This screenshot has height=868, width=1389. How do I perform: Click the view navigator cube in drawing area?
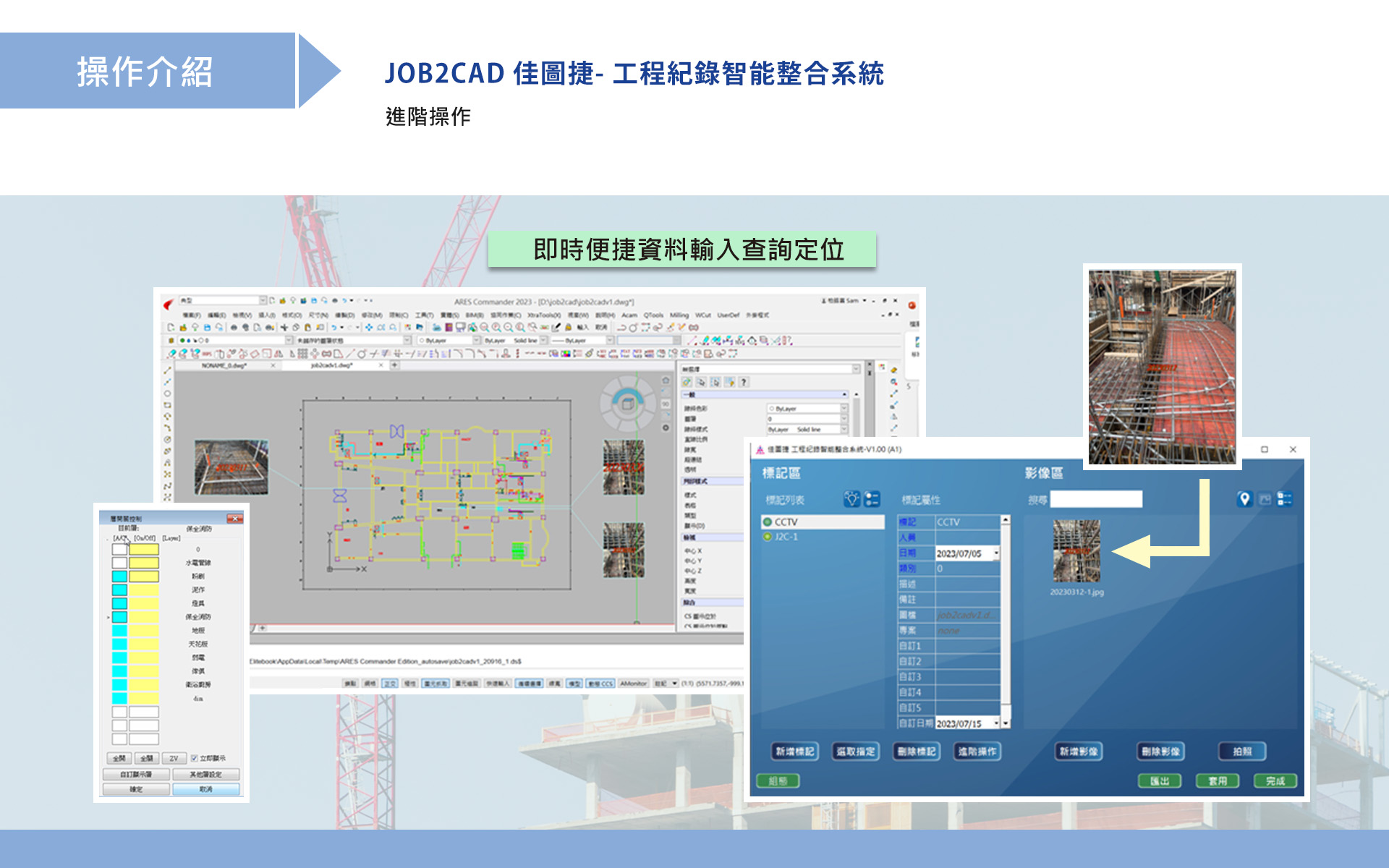click(x=628, y=404)
